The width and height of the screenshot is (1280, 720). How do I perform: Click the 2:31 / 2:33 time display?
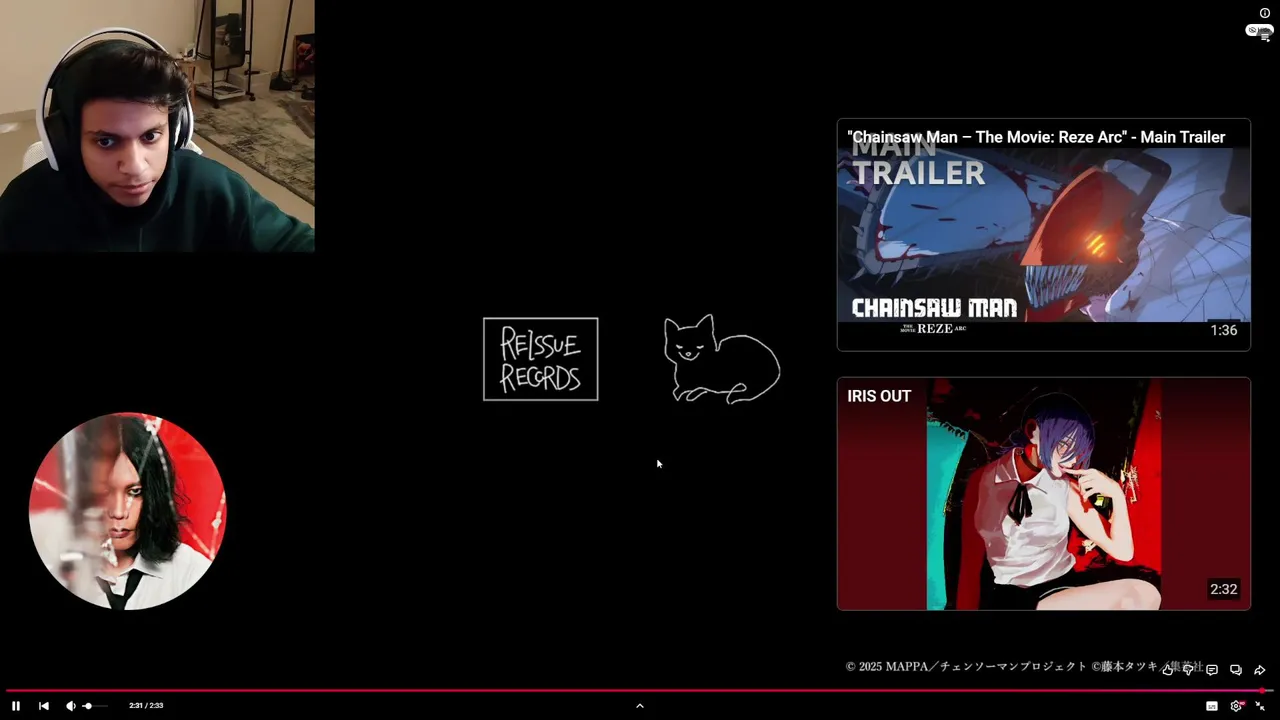coord(146,706)
